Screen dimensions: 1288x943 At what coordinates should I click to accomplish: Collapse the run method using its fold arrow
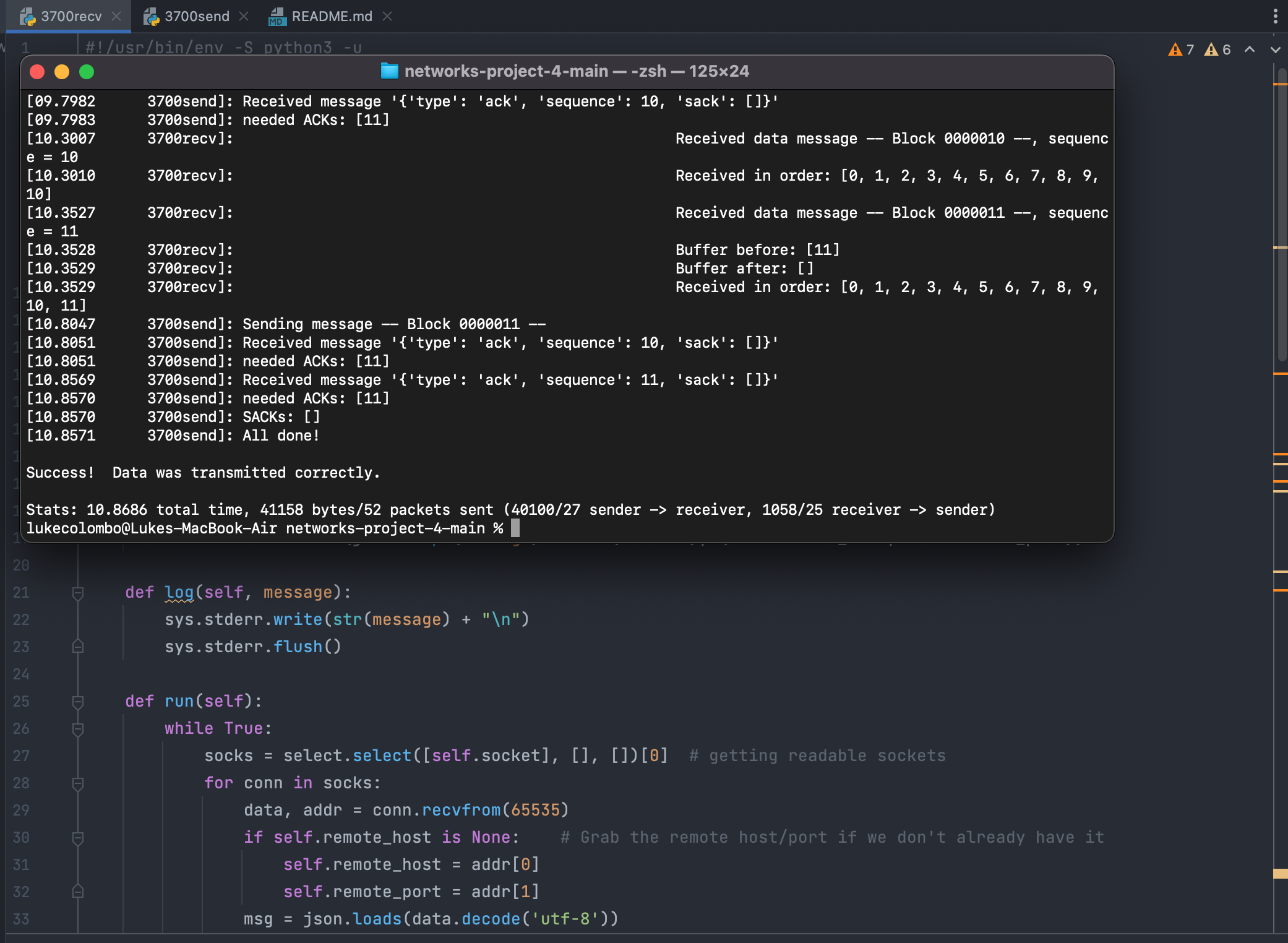tap(77, 701)
